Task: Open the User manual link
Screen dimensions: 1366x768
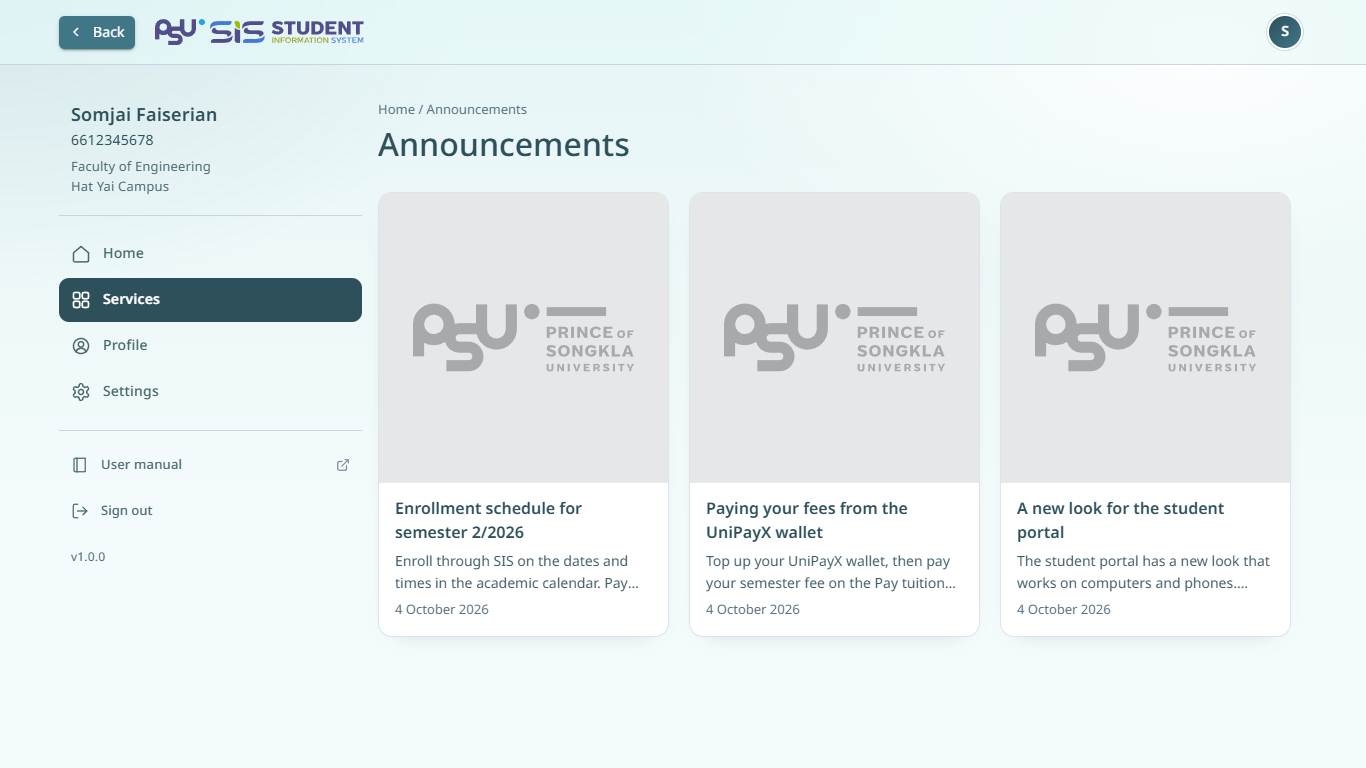Action: [210, 465]
